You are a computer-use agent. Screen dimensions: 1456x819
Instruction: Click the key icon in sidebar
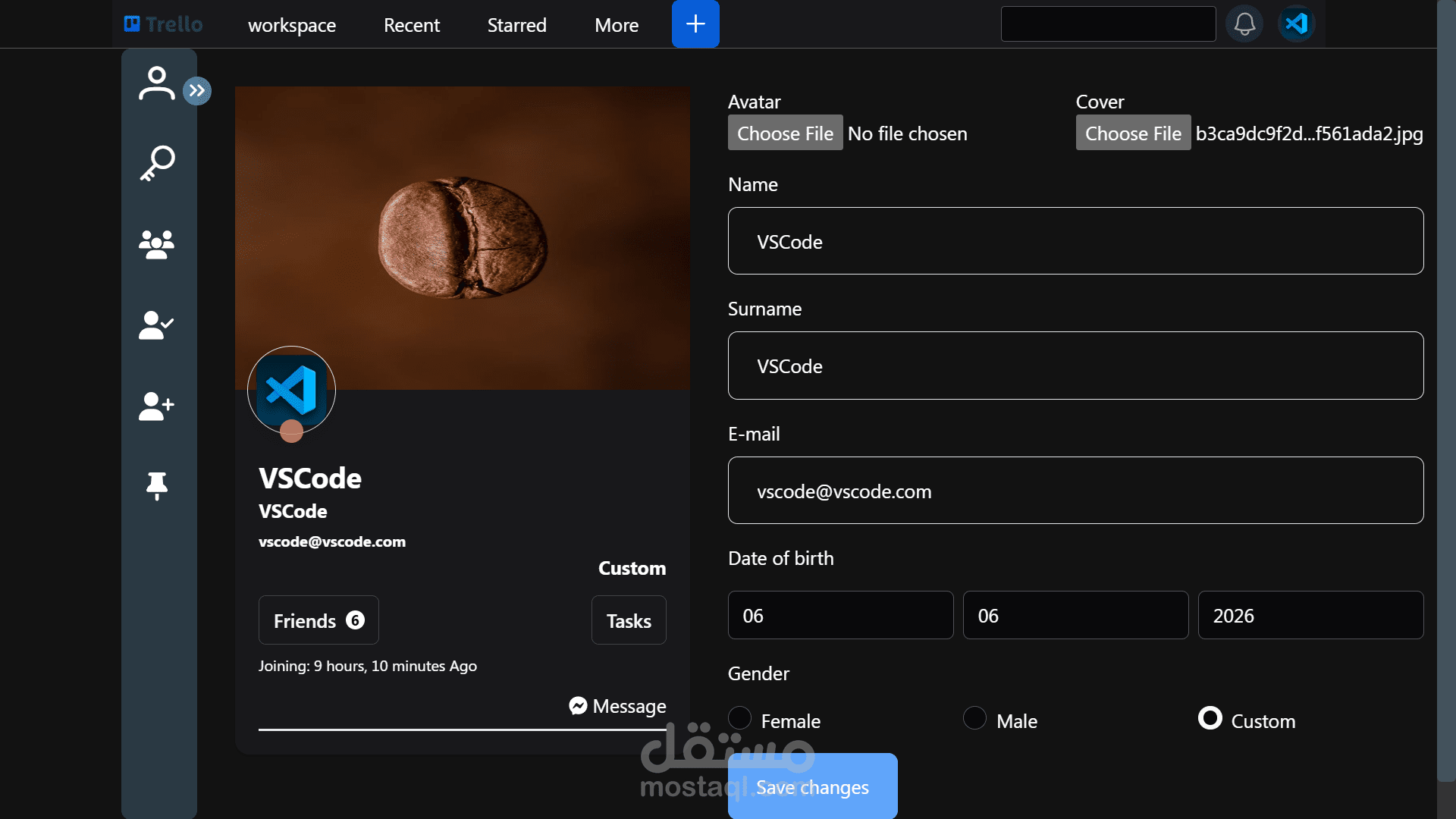157,163
